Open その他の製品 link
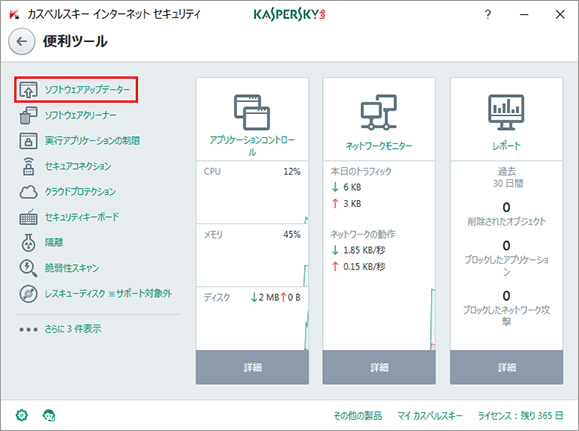The width and height of the screenshot is (579, 431). (x=357, y=416)
